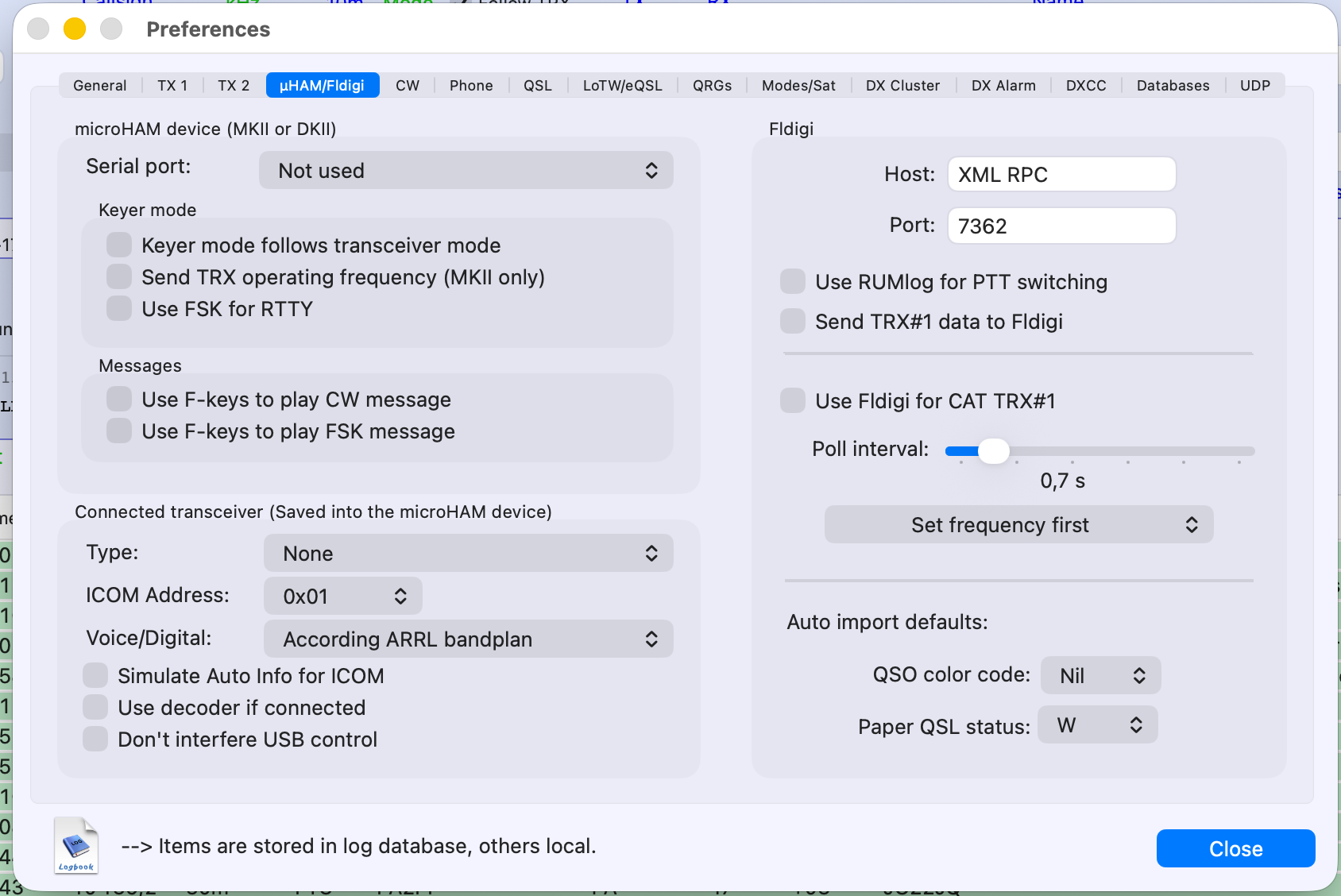The width and height of the screenshot is (1341, 896).
Task: Click the yellow minimize window button
Action: (x=75, y=29)
